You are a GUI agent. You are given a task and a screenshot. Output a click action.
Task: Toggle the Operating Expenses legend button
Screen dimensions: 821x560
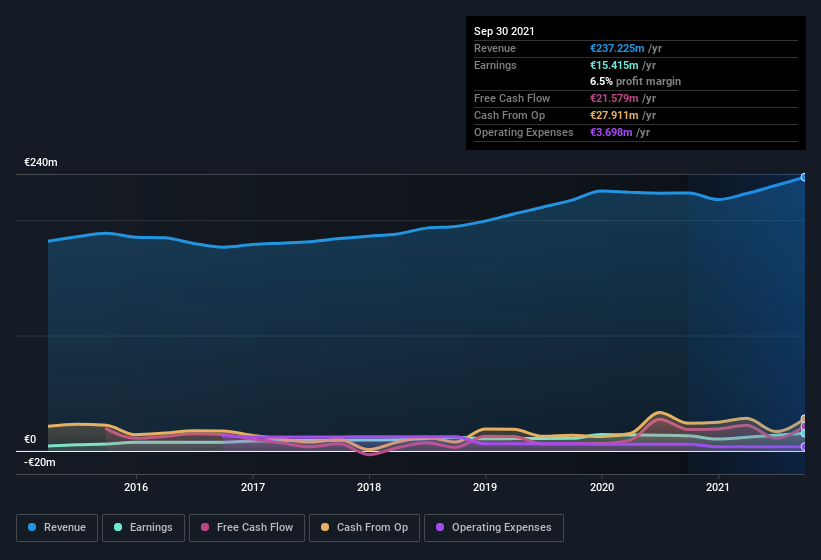coord(494,528)
